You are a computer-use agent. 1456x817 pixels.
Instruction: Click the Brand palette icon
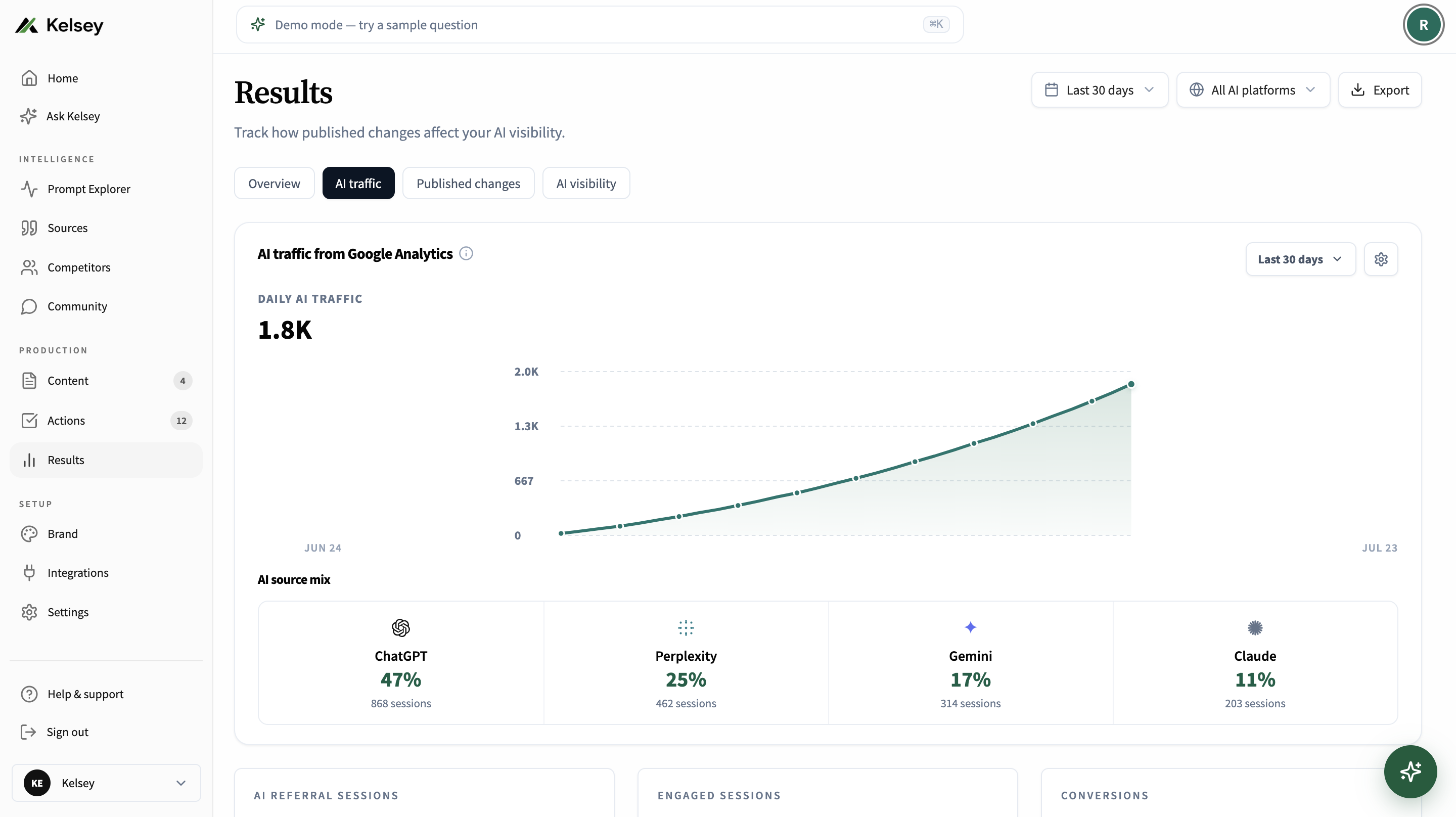click(29, 534)
